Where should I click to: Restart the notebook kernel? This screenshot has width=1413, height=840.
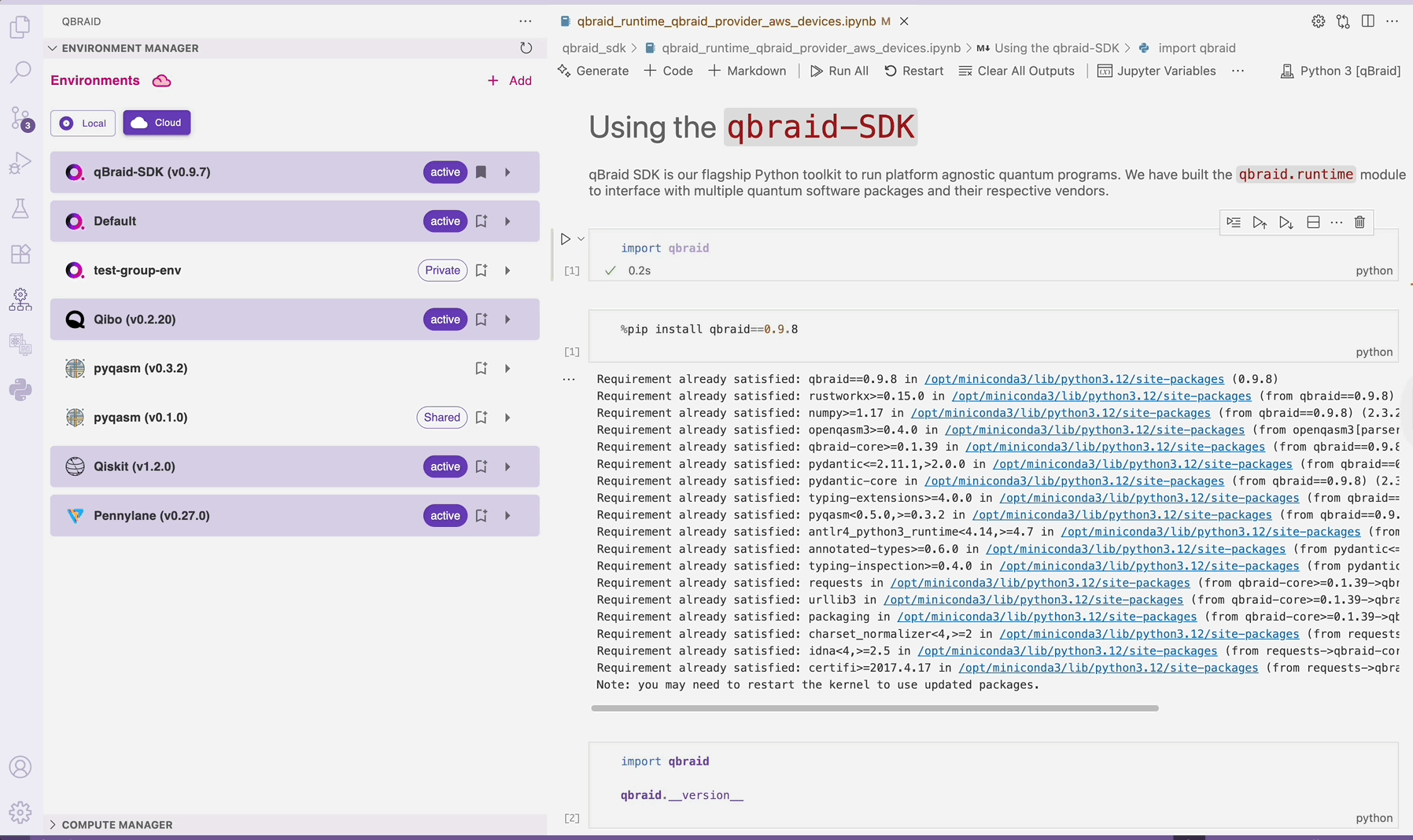tap(913, 71)
